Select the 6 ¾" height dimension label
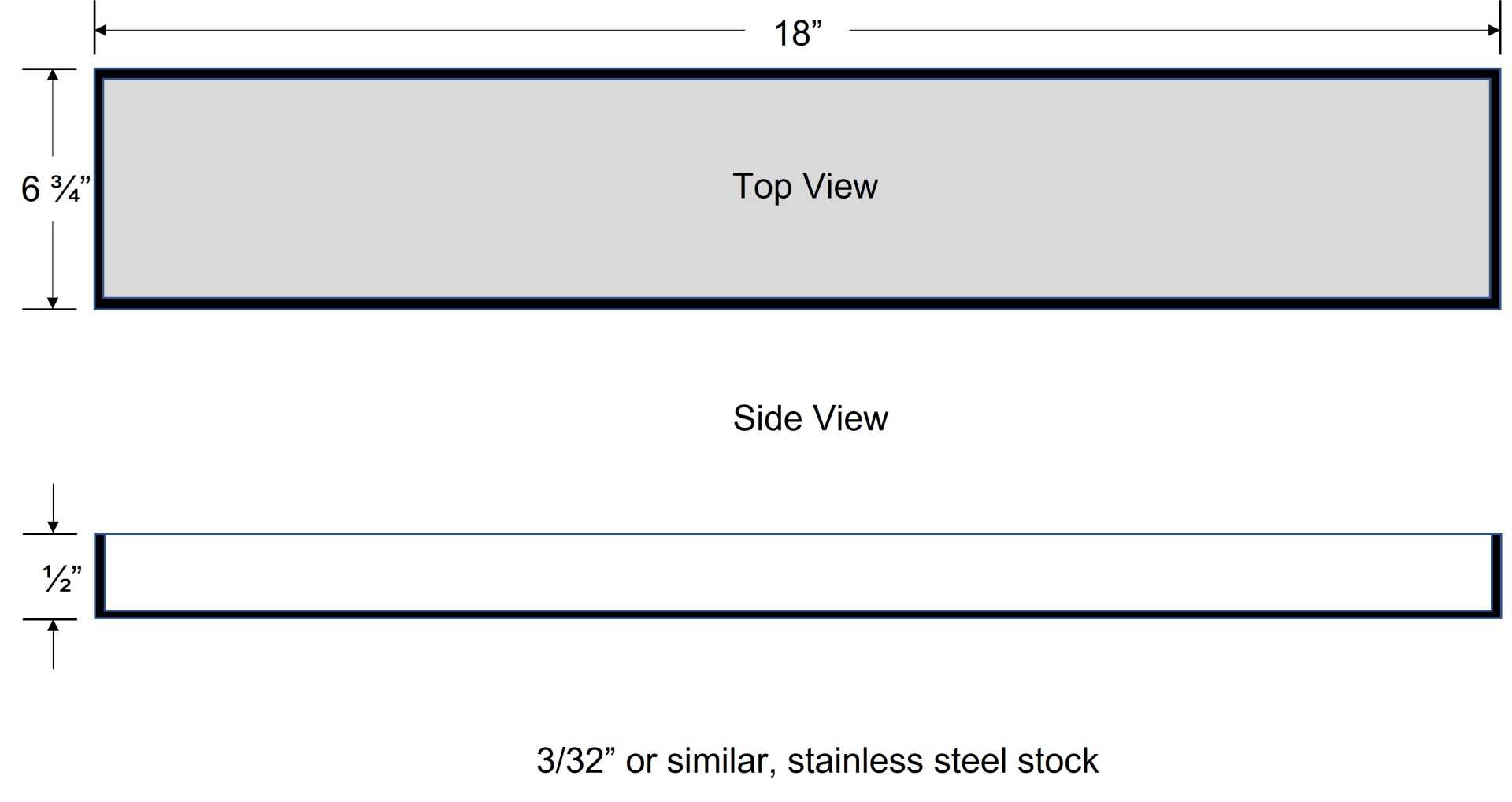1512x802 pixels. pos(55,189)
